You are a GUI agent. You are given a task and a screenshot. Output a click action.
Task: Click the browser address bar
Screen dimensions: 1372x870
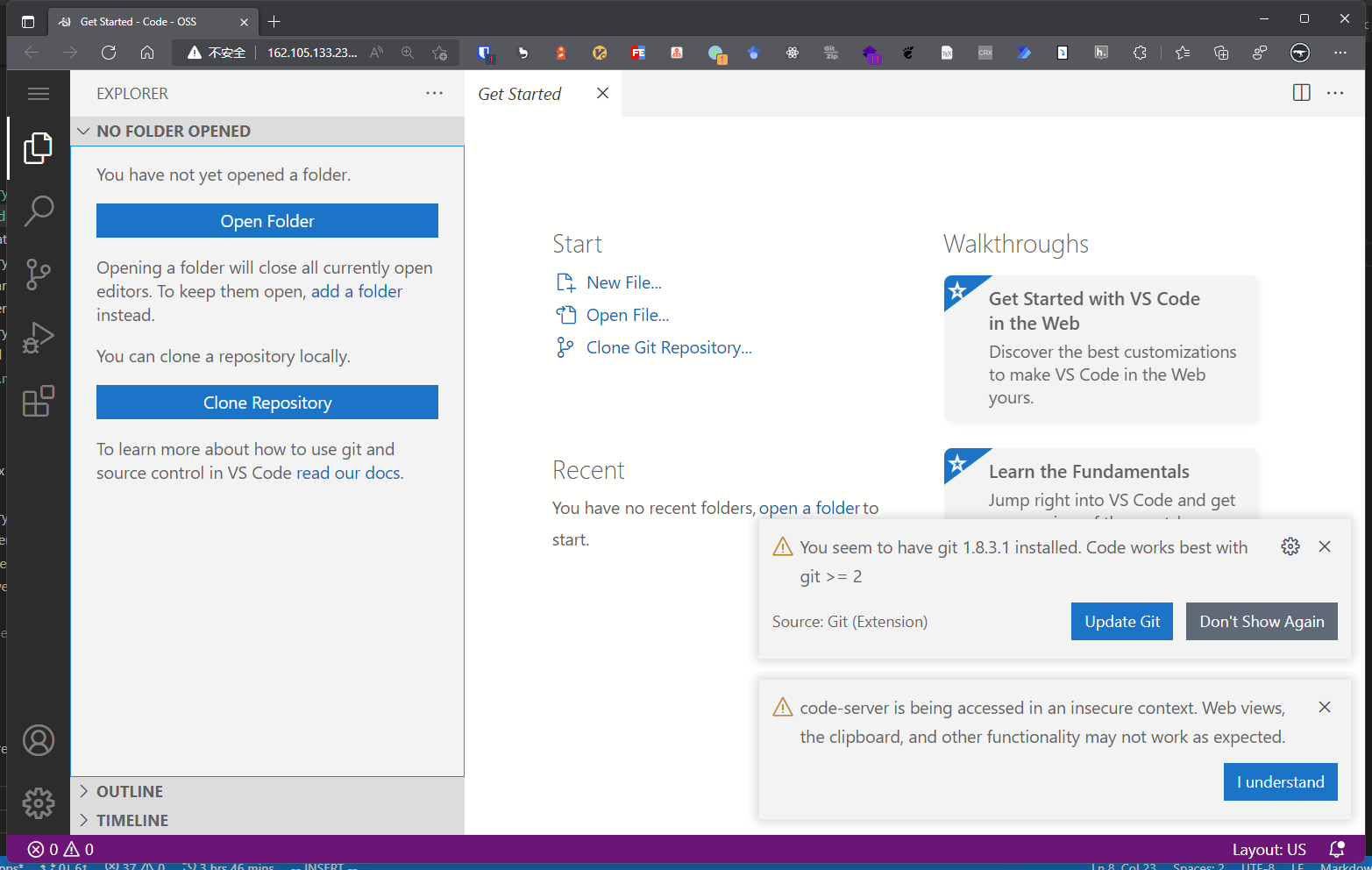tap(312, 53)
